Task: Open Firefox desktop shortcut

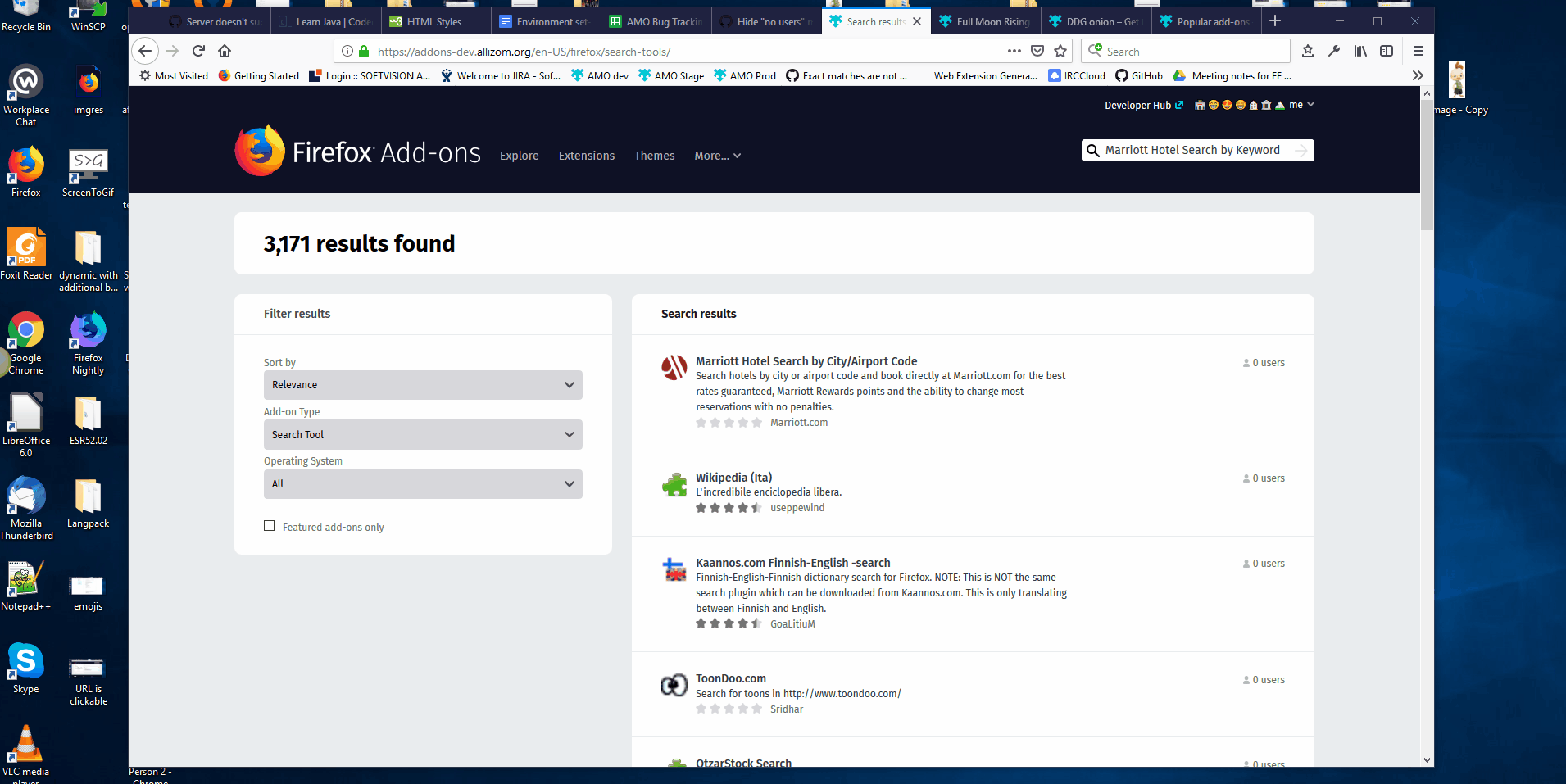Action: click(x=25, y=172)
